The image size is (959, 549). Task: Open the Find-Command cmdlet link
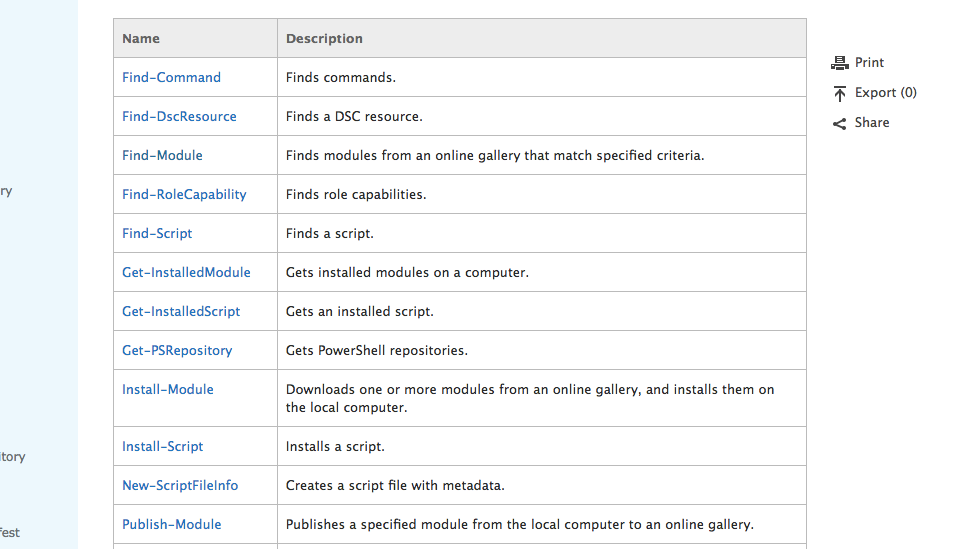[171, 77]
